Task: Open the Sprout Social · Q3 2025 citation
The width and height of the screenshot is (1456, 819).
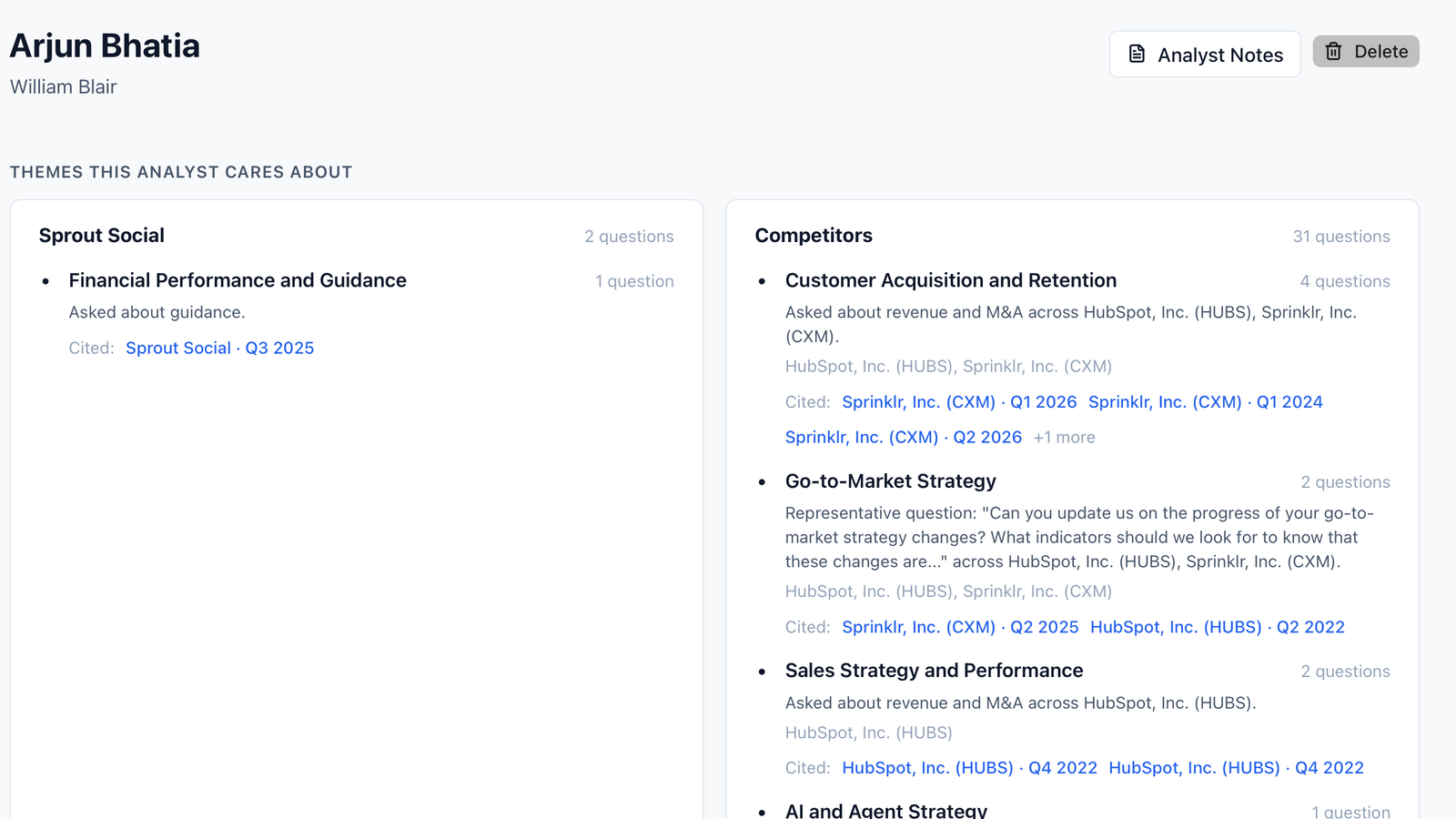Action: coord(219,348)
